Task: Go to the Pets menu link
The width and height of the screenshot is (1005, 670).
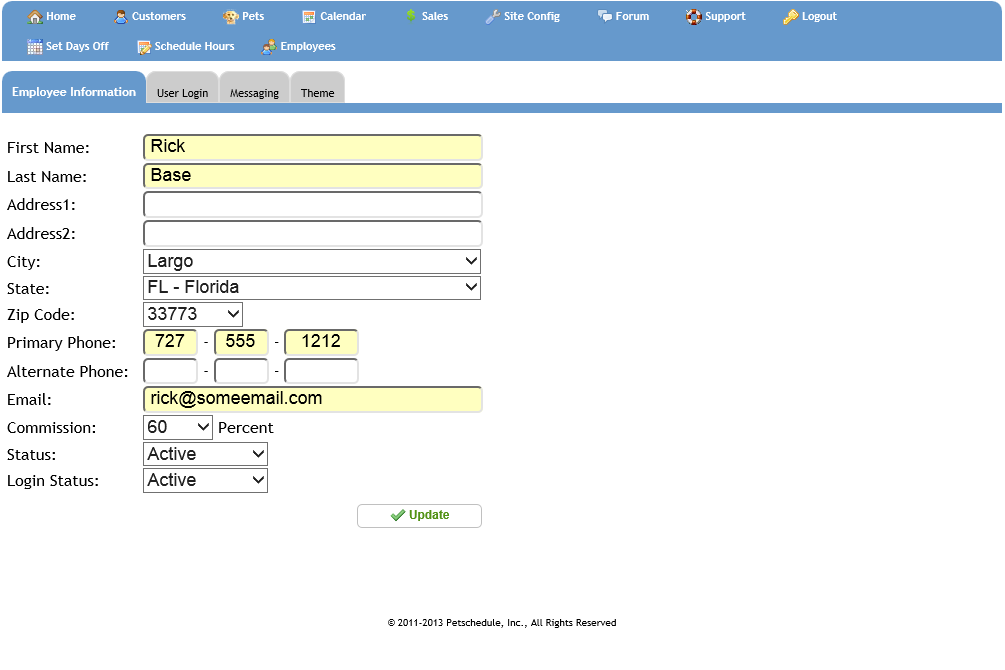Action: (253, 16)
